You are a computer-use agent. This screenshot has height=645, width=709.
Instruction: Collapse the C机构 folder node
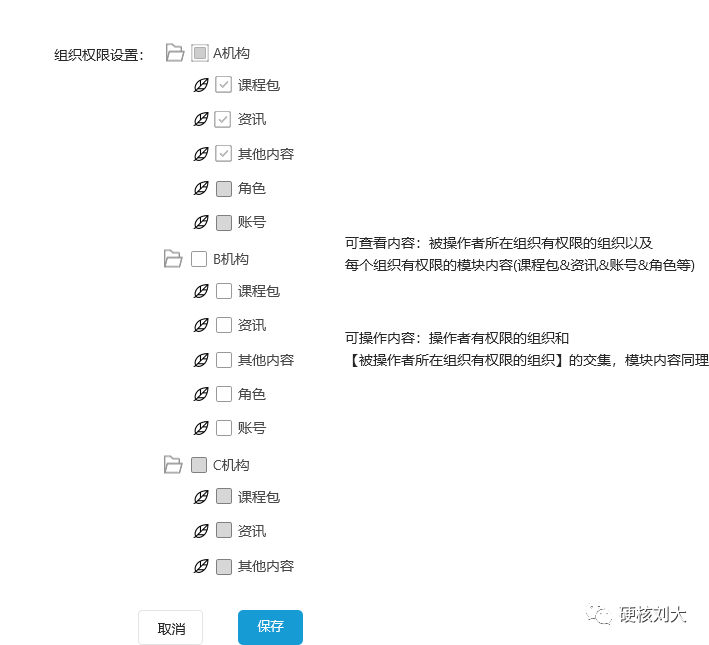point(173,465)
